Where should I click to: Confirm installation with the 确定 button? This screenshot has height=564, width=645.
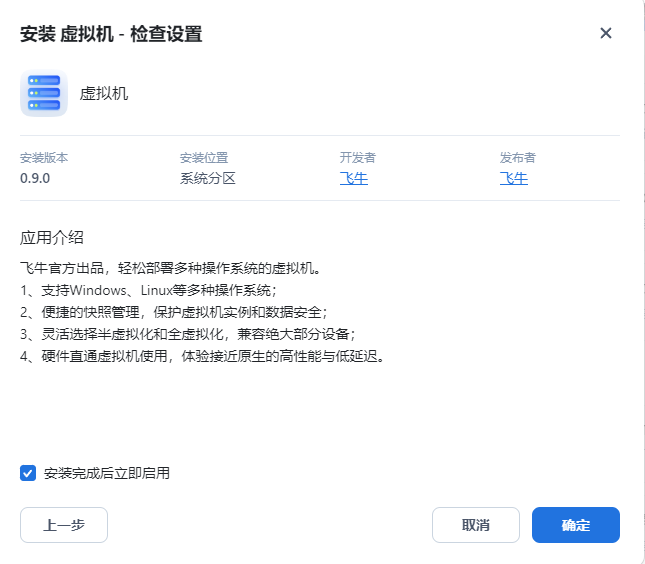pyautogui.click(x=575, y=525)
